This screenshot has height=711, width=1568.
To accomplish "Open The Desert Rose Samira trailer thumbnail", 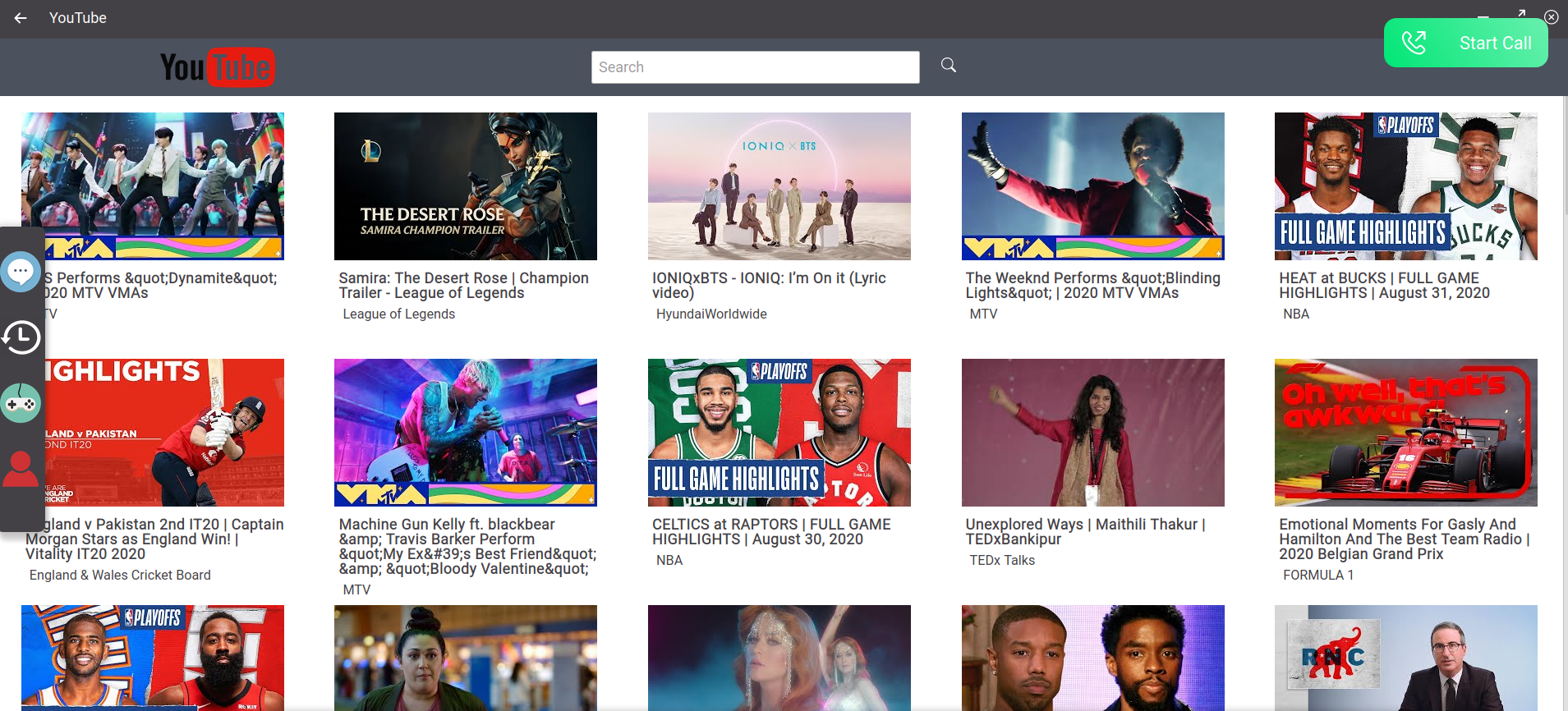I will tap(466, 186).
